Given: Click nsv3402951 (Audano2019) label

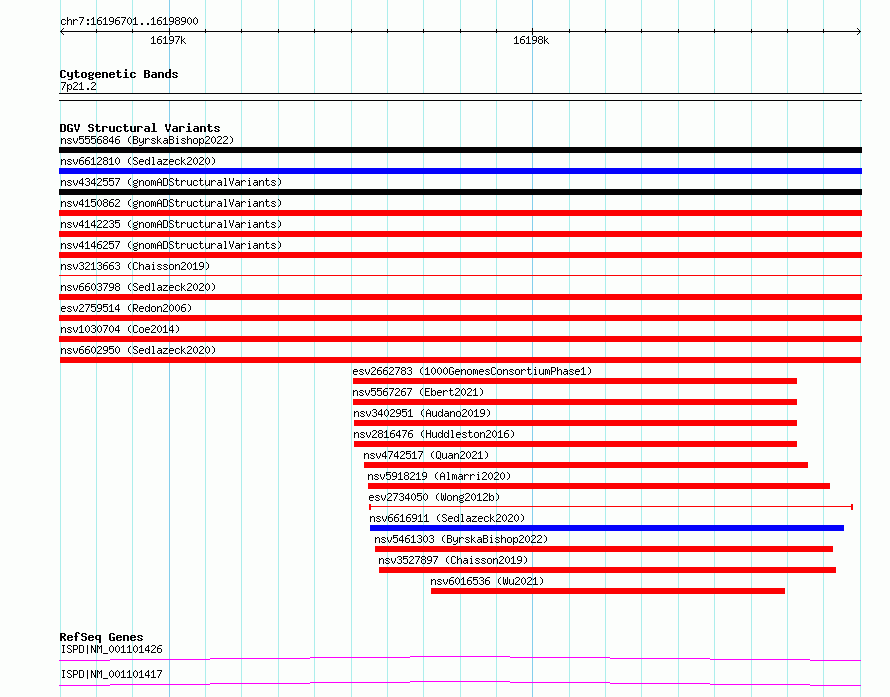Looking at the screenshot, I should (422, 413).
